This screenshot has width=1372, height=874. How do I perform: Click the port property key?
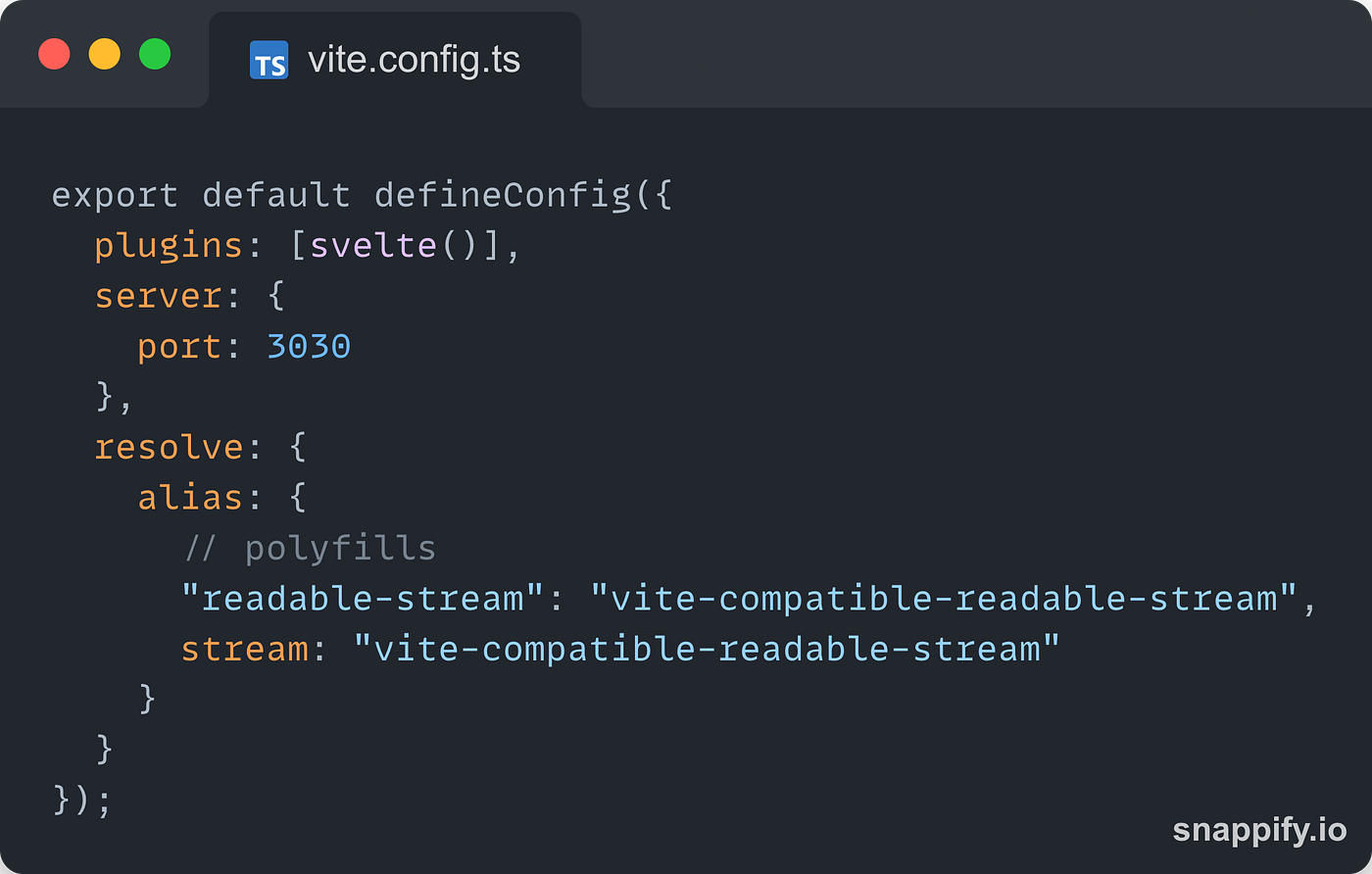point(179,347)
